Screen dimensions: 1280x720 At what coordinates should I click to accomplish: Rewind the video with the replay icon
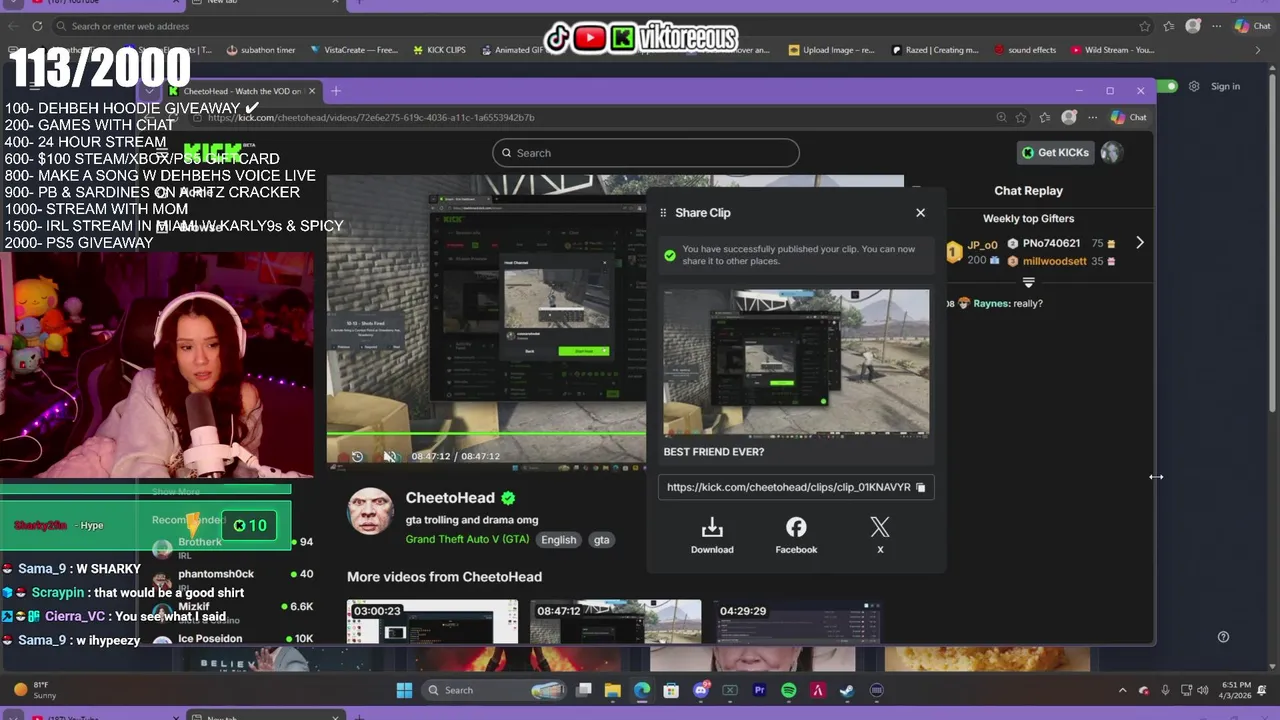357,456
